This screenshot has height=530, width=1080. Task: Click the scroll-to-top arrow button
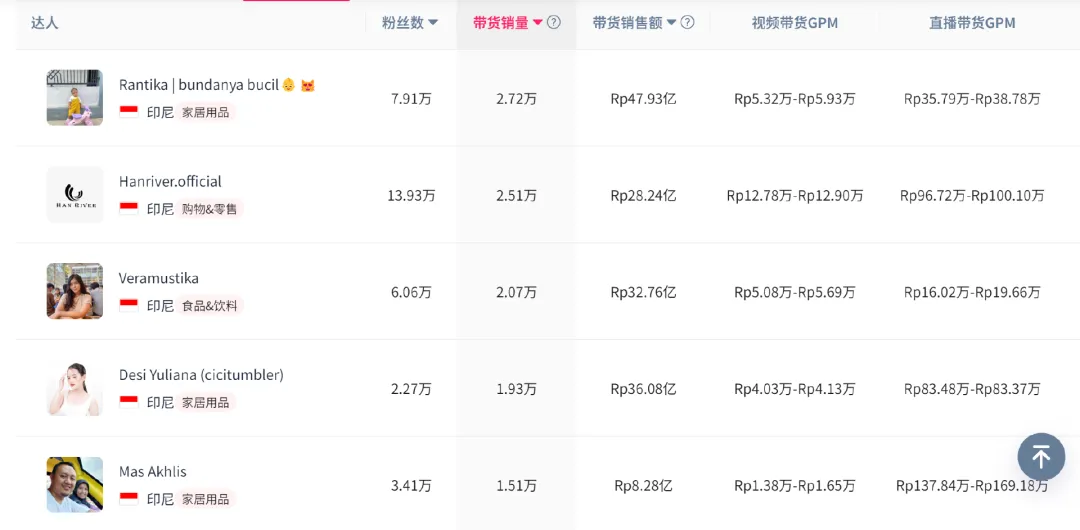[1041, 456]
